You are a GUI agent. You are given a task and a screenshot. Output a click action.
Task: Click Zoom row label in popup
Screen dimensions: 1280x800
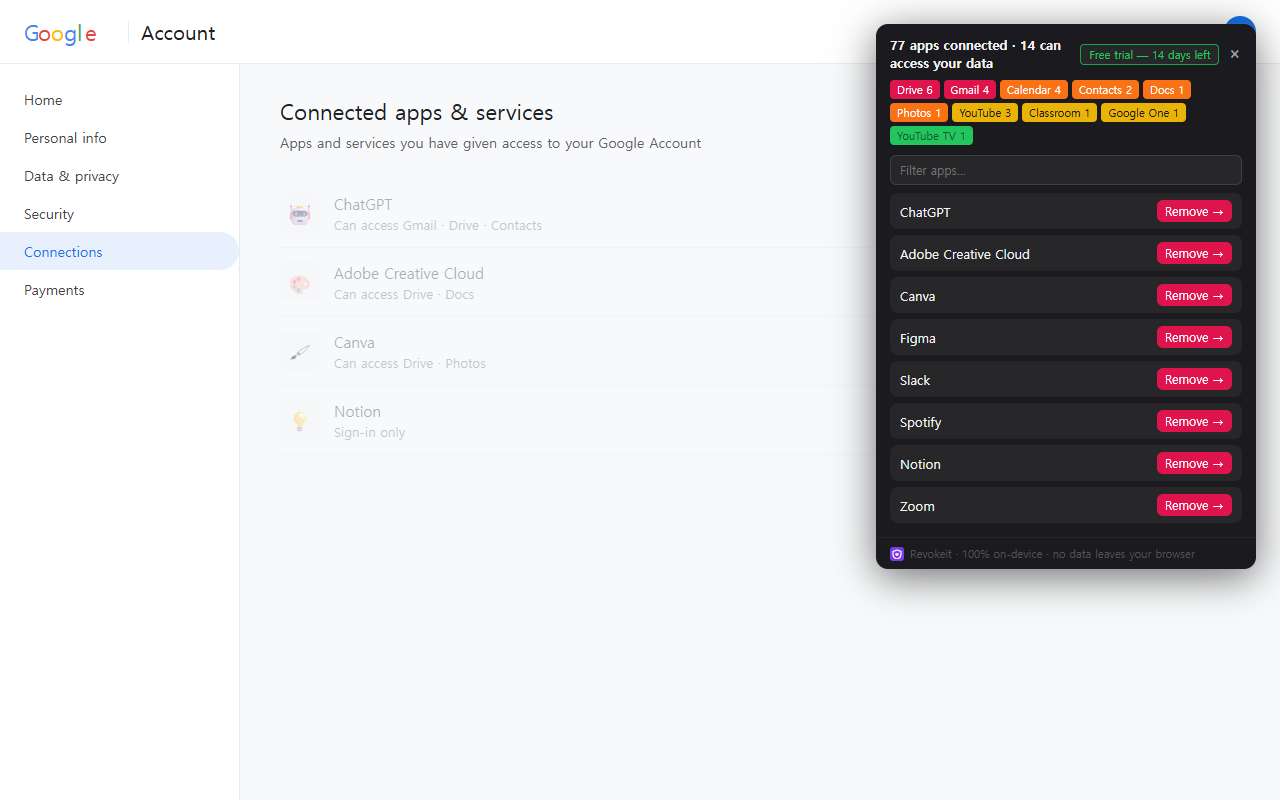coord(917,506)
